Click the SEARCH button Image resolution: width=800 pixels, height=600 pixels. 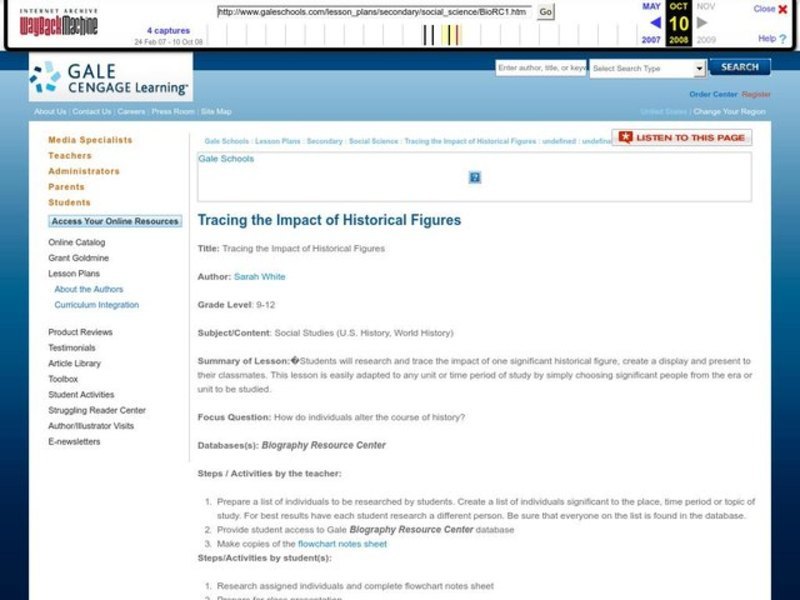pos(738,68)
